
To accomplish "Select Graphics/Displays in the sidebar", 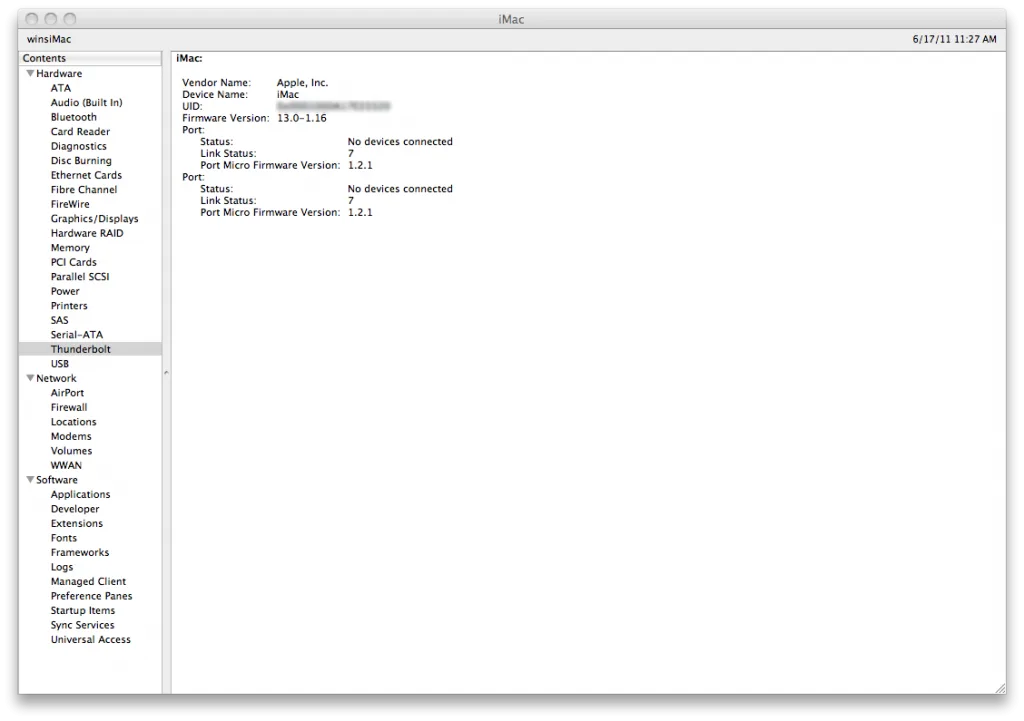I will (95, 219).
